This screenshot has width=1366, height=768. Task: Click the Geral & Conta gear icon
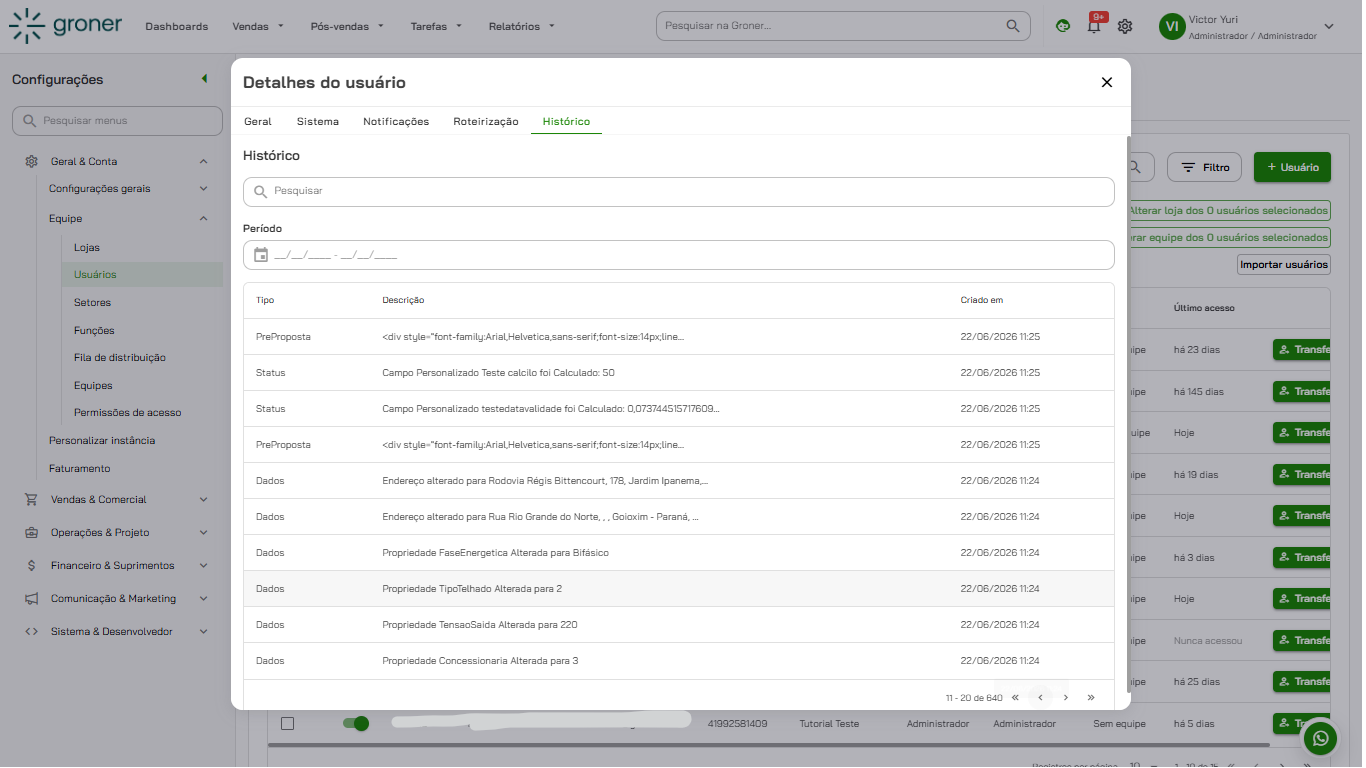click(x=32, y=161)
